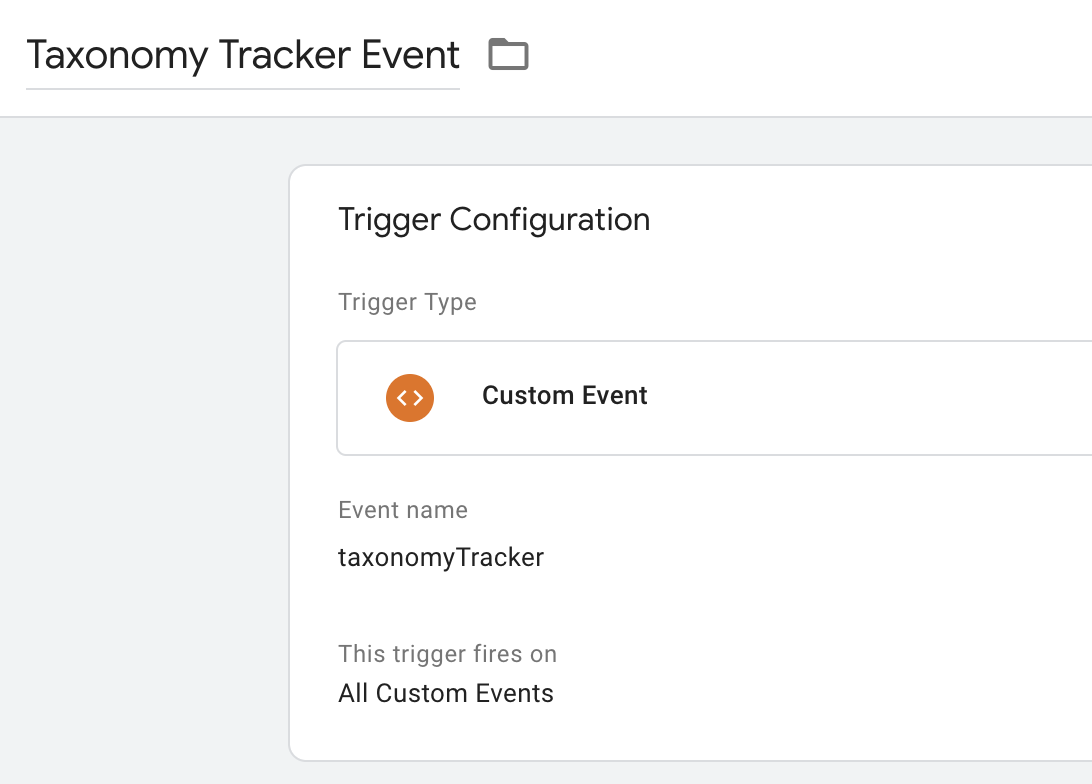Click the Trigger Configuration heading

494,219
